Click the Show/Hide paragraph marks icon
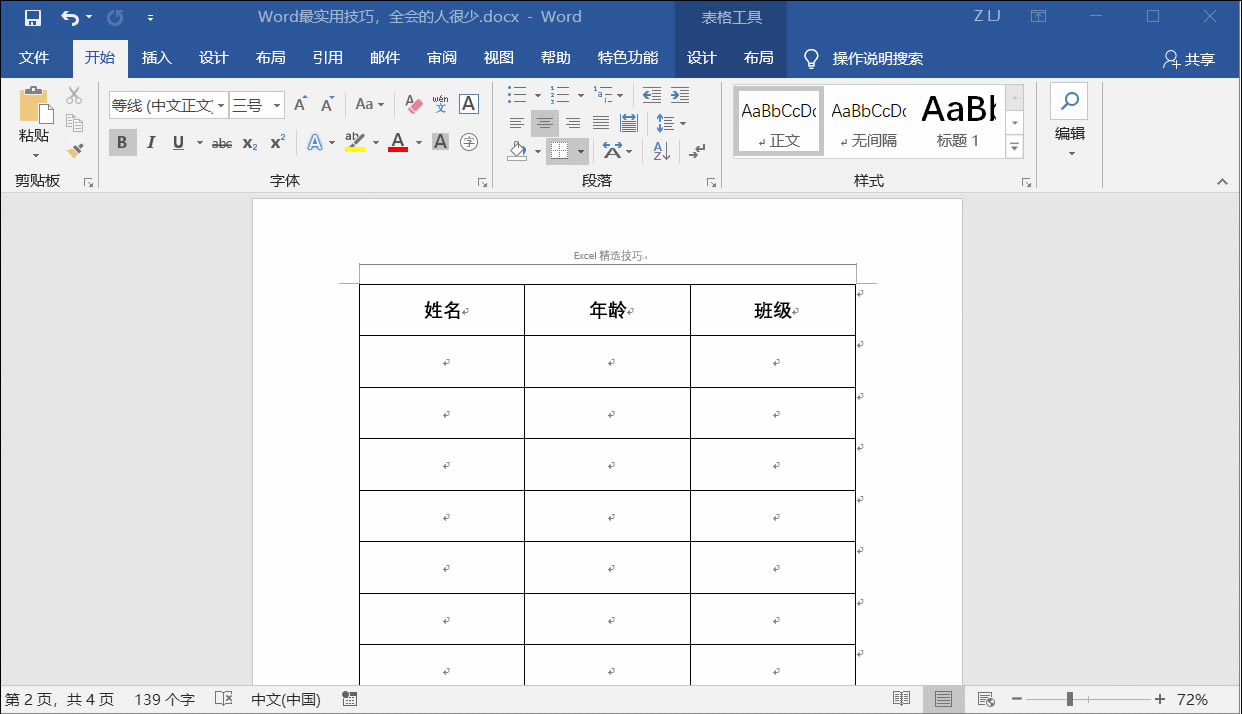The image size is (1242, 714). [x=697, y=151]
